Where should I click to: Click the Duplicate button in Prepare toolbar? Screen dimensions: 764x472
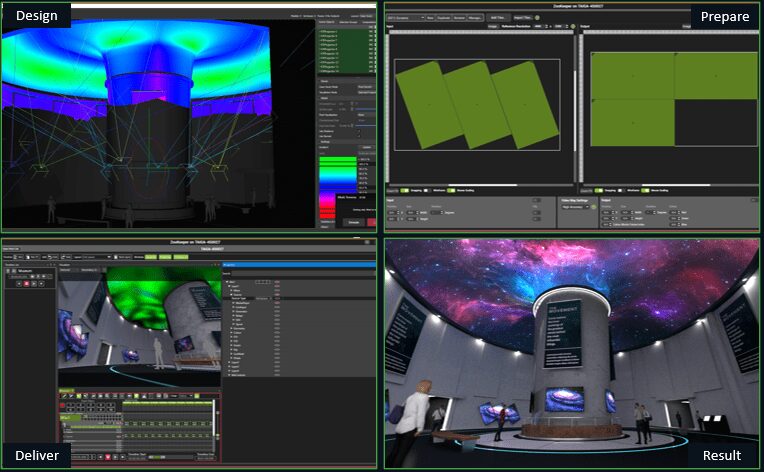tap(443, 18)
